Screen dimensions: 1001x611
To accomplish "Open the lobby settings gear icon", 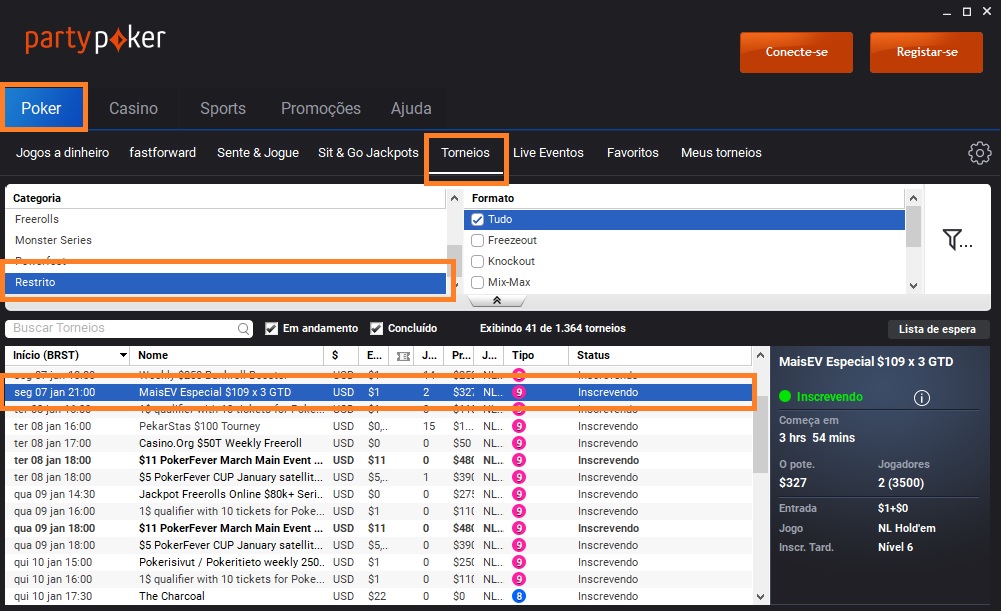I will (x=979, y=153).
